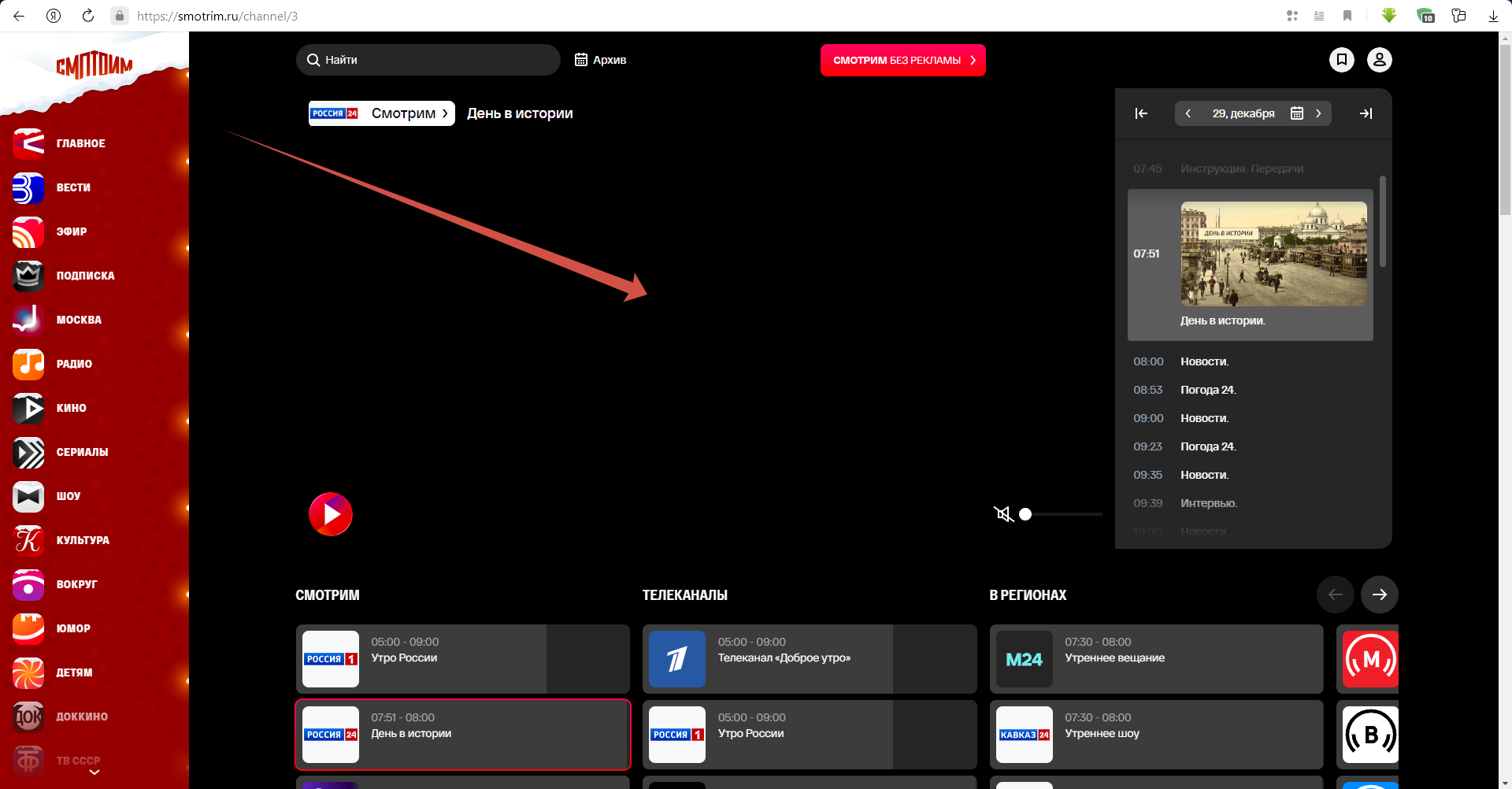The height and width of the screenshot is (789, 1512).
Task: Open the user profile icon
Action: click(x=1380, y=60)
